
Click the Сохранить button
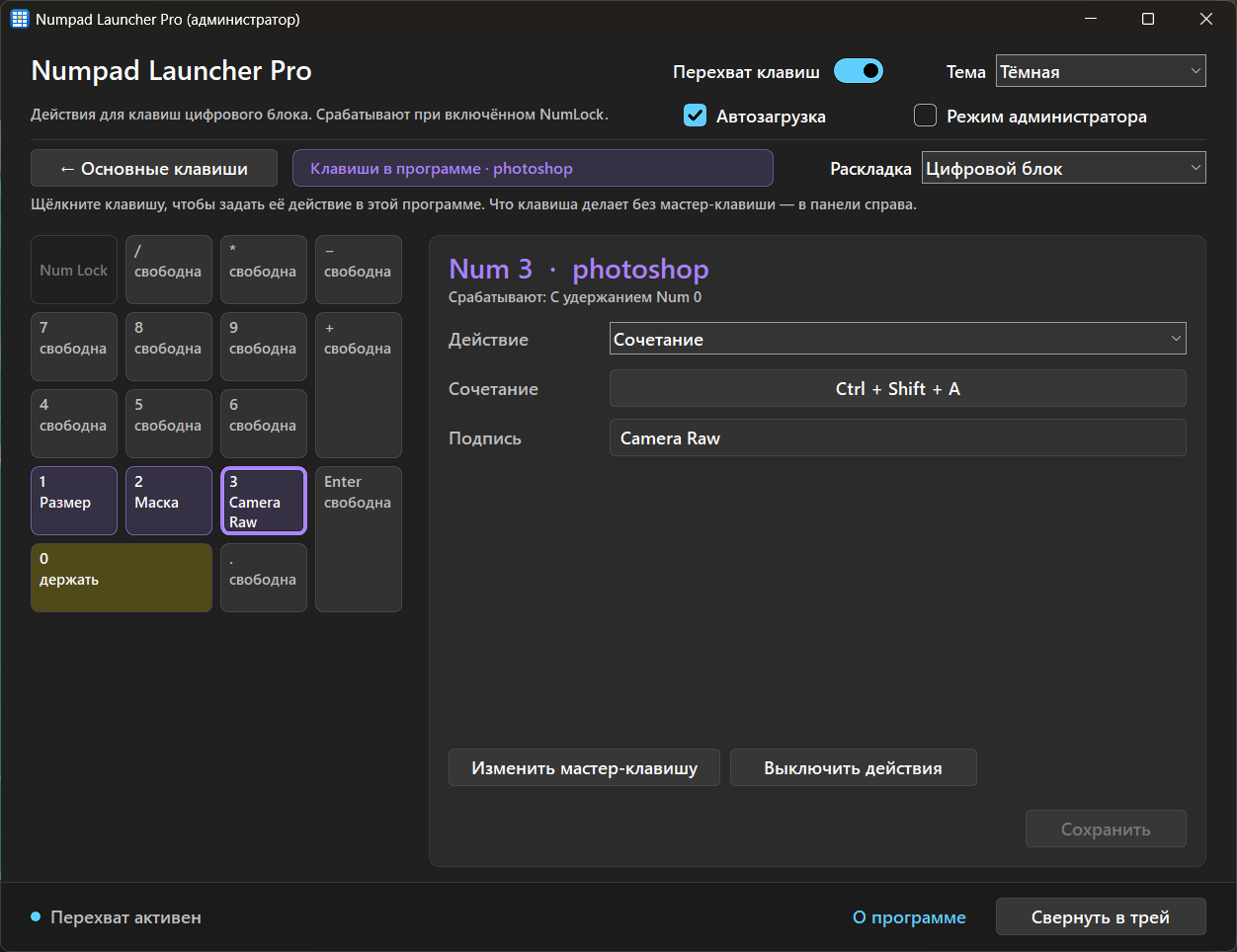coord(1106,829)
